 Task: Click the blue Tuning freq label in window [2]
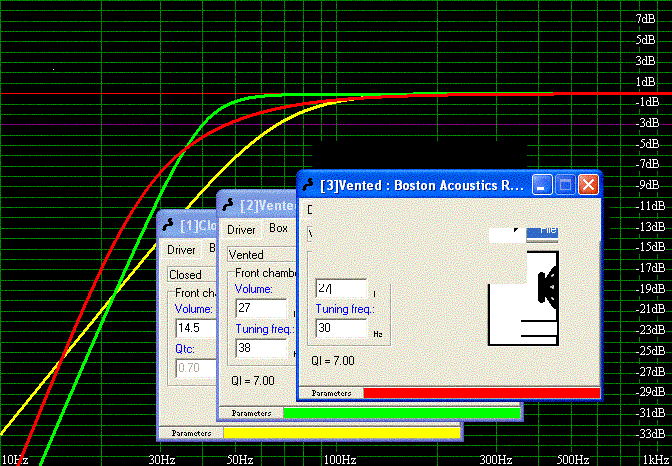(265, 329)
